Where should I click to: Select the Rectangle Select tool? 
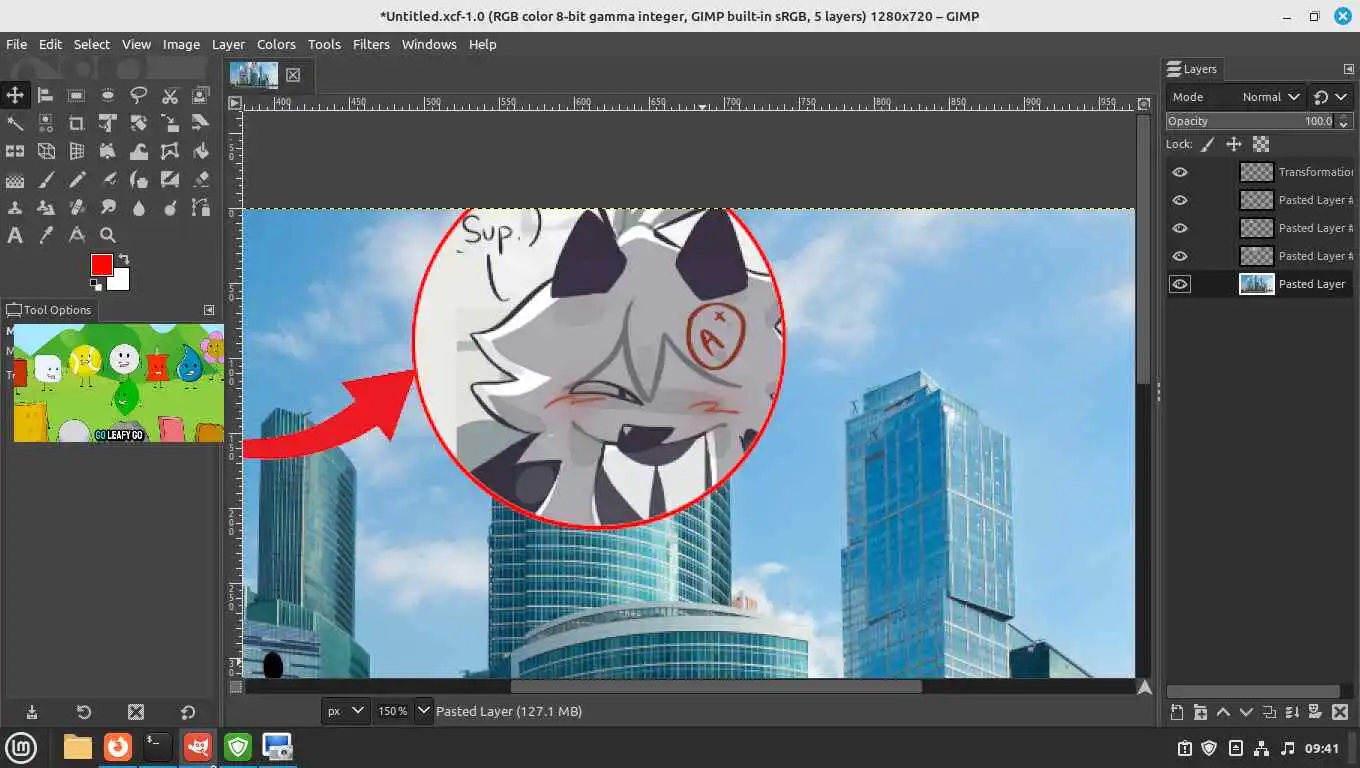pyautogui.click(x=77, y=95)
